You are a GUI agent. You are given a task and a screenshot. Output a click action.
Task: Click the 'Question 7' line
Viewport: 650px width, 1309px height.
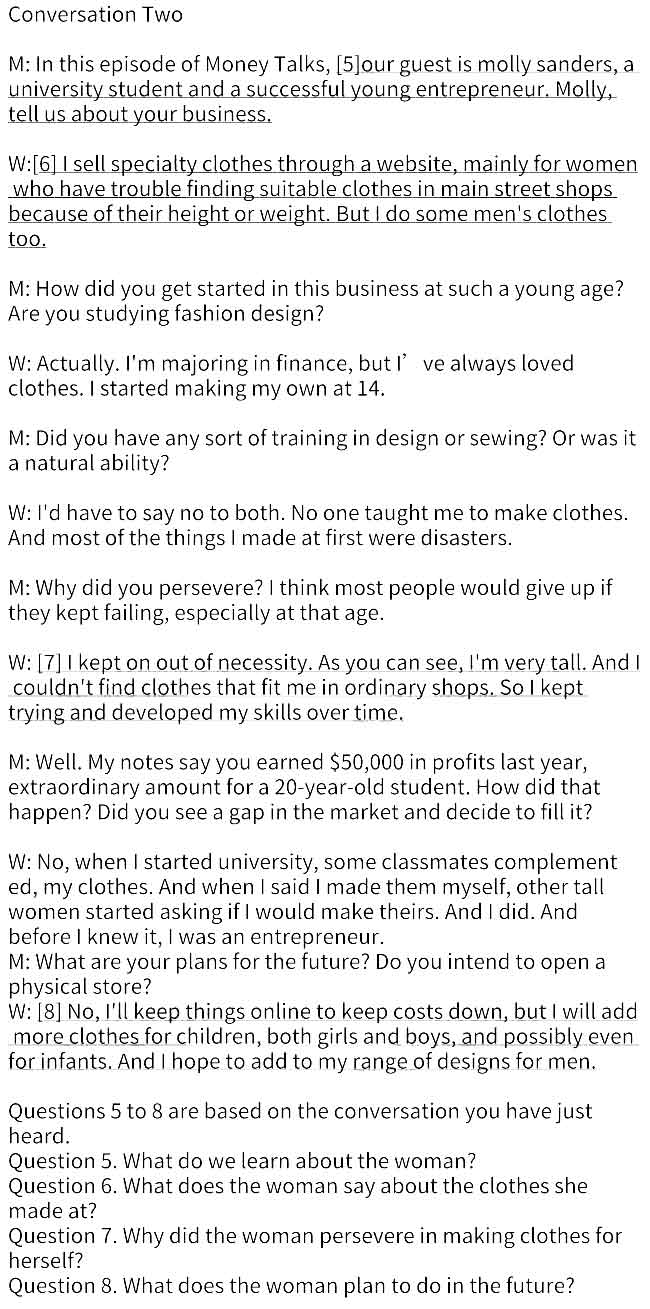coord(315,1248)
